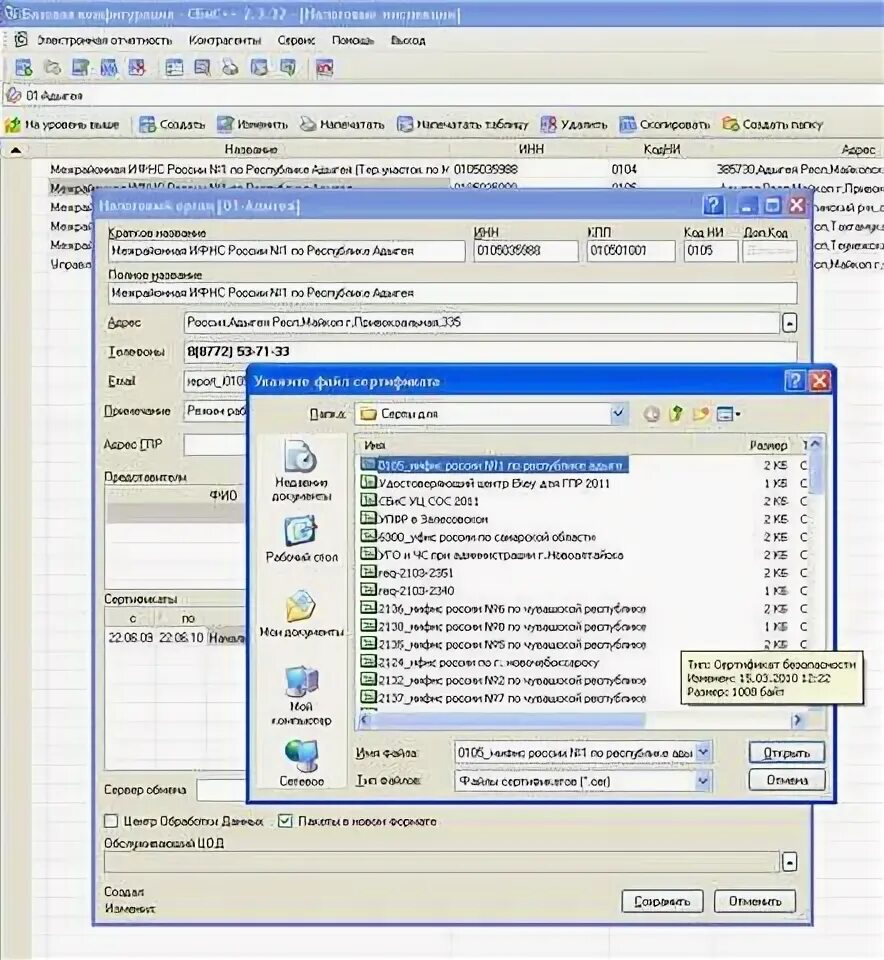Open the Папка folder dropdown
Viewport: 884px width, 960px height.
pos(618,414)
